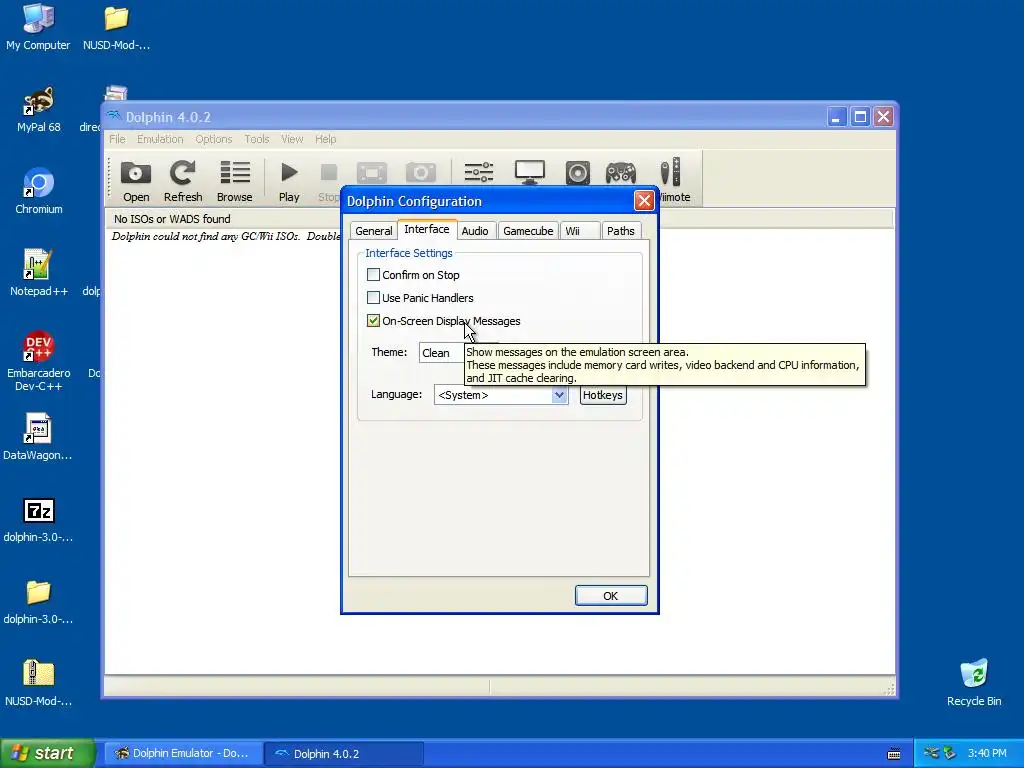
Task: Click the Hotkeys button
Action: point(603,395)
